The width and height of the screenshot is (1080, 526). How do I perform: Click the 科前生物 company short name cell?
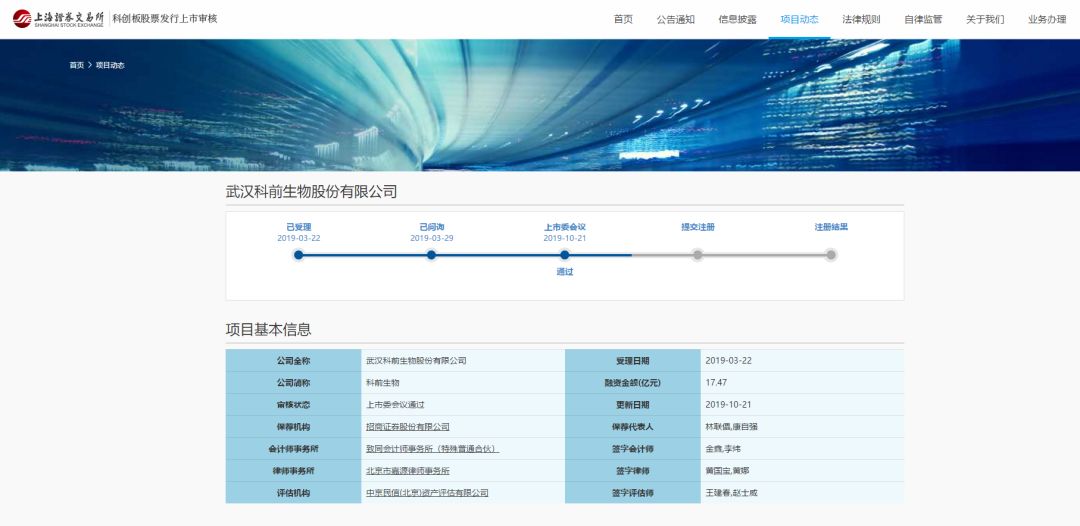click(463, 383)
